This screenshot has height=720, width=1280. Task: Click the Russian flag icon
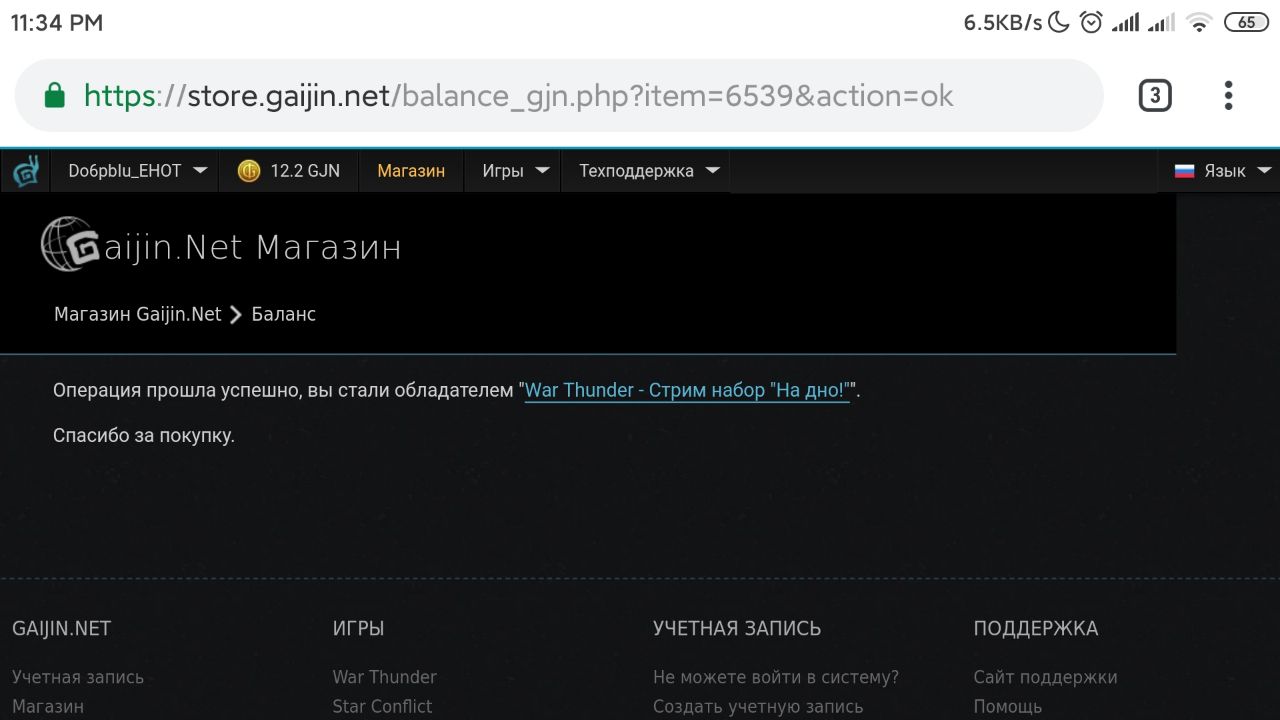click(1185, 171)
